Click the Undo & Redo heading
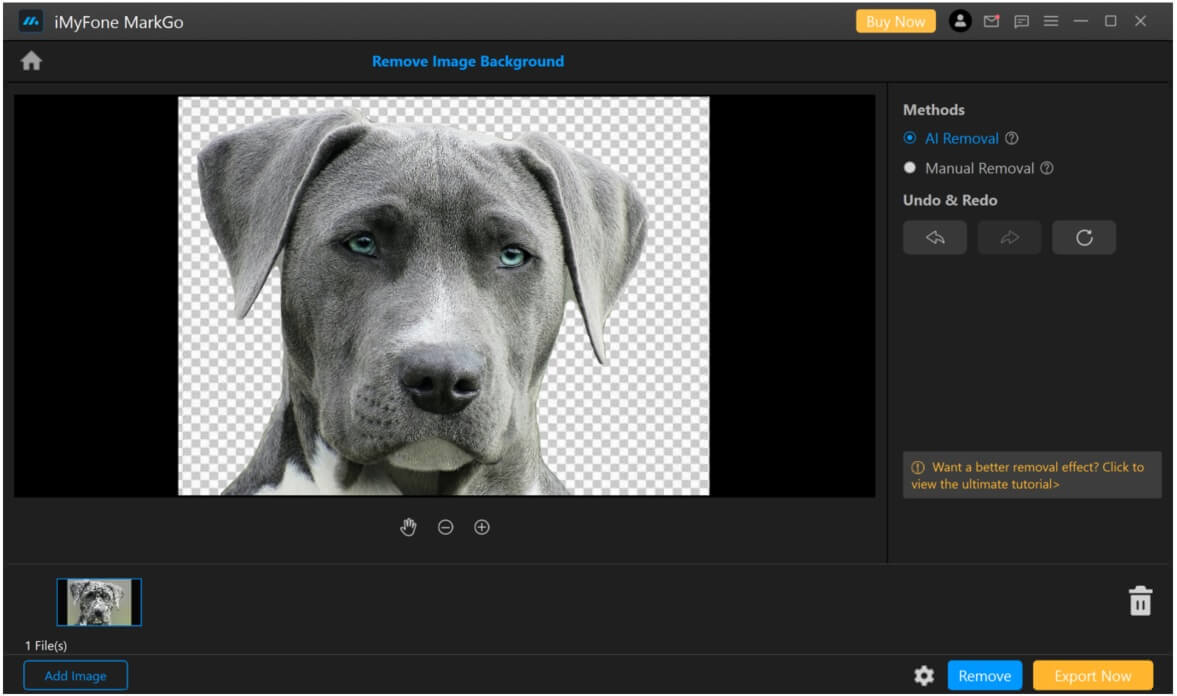The image size is (1177, 696). [950, 200]
